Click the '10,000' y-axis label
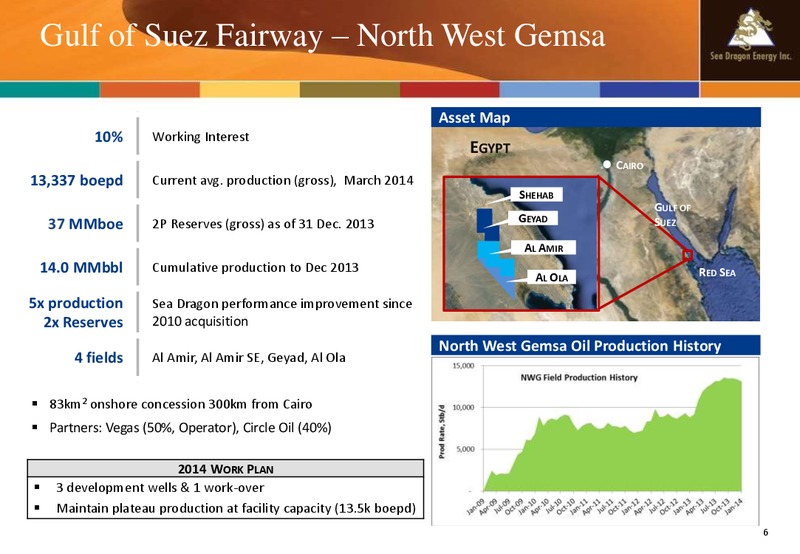Viewport: 800px width, 554px height. (463, 408)
